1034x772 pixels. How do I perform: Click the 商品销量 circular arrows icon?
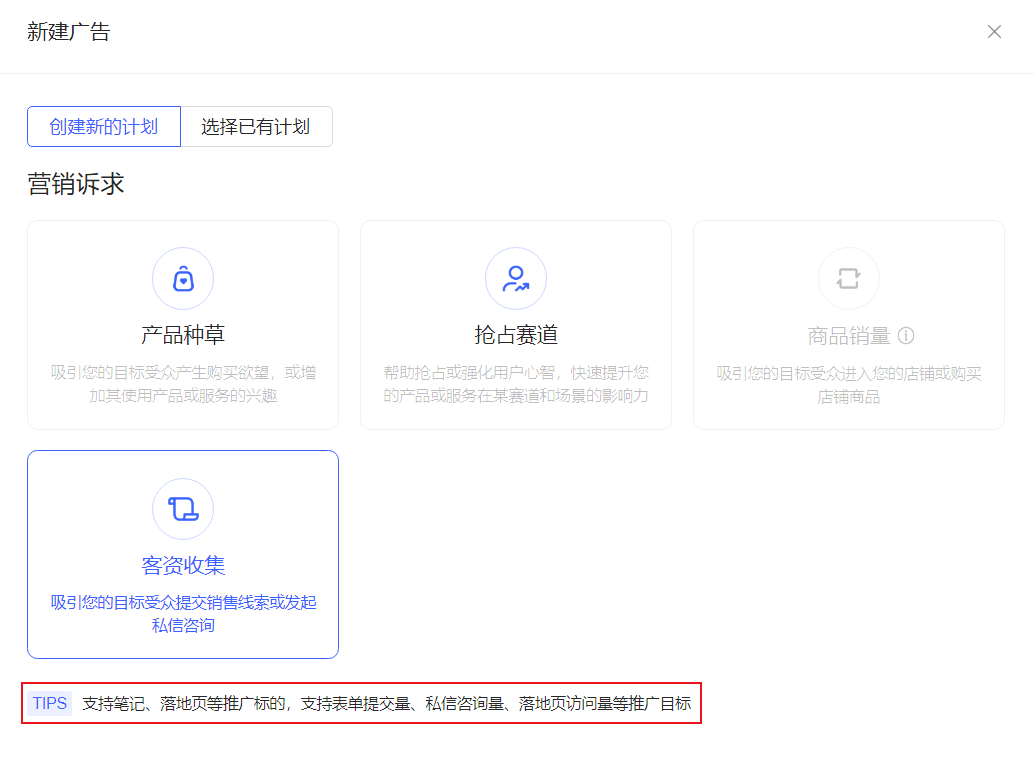tap(848, 278)
